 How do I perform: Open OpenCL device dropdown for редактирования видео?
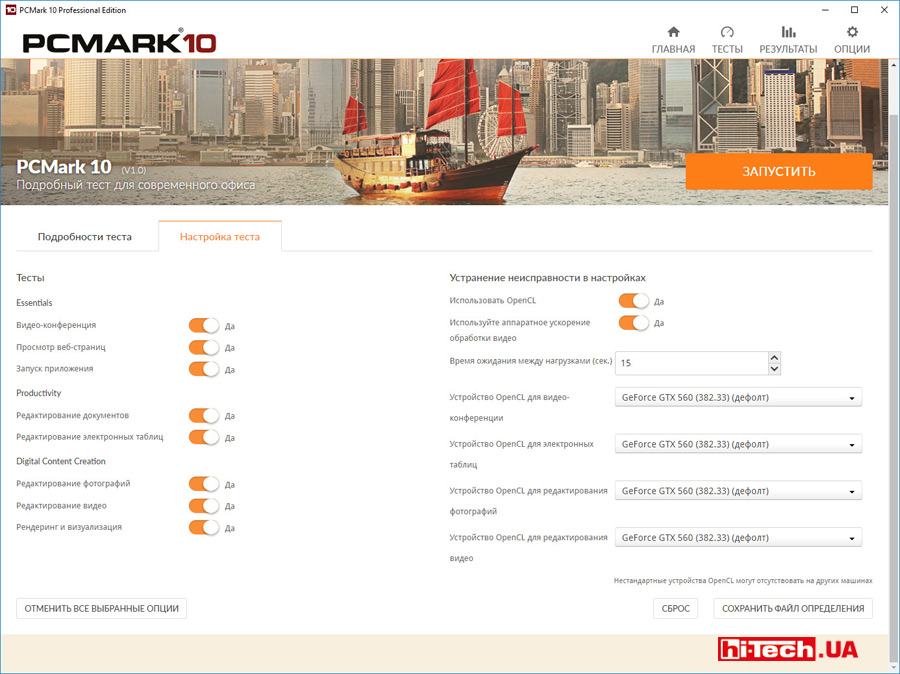coord(738,537)
